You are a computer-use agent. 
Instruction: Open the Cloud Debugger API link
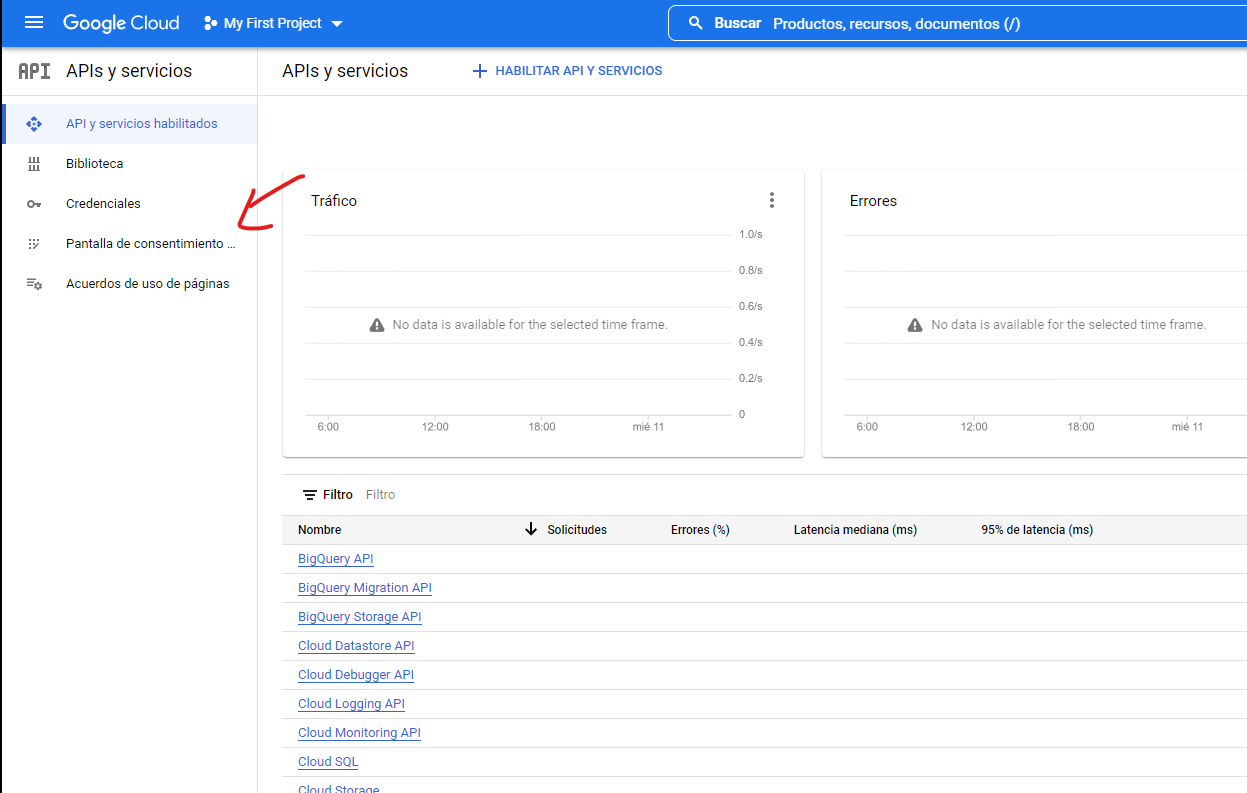click(x=356, y=675)
